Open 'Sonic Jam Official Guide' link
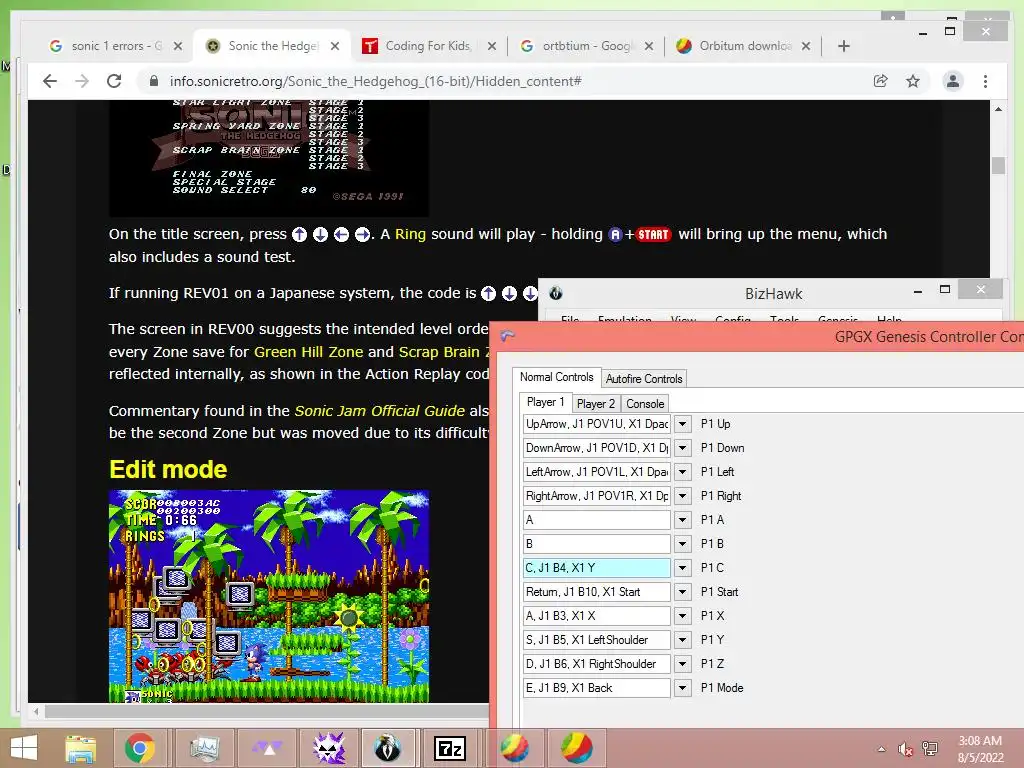 379,411
